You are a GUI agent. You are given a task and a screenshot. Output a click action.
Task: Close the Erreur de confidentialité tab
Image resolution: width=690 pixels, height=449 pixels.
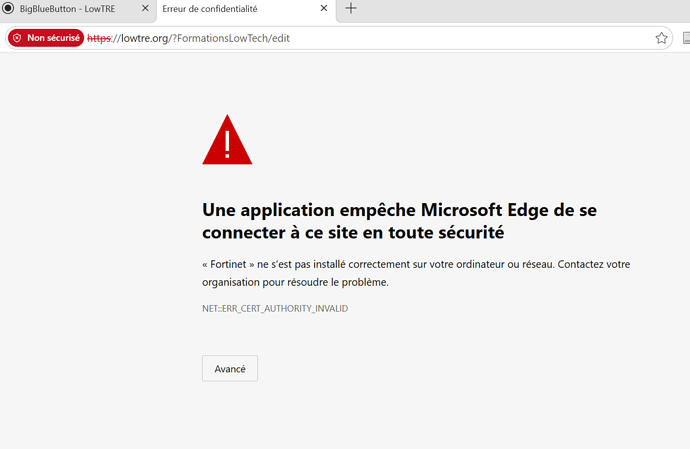pos(323,8)
